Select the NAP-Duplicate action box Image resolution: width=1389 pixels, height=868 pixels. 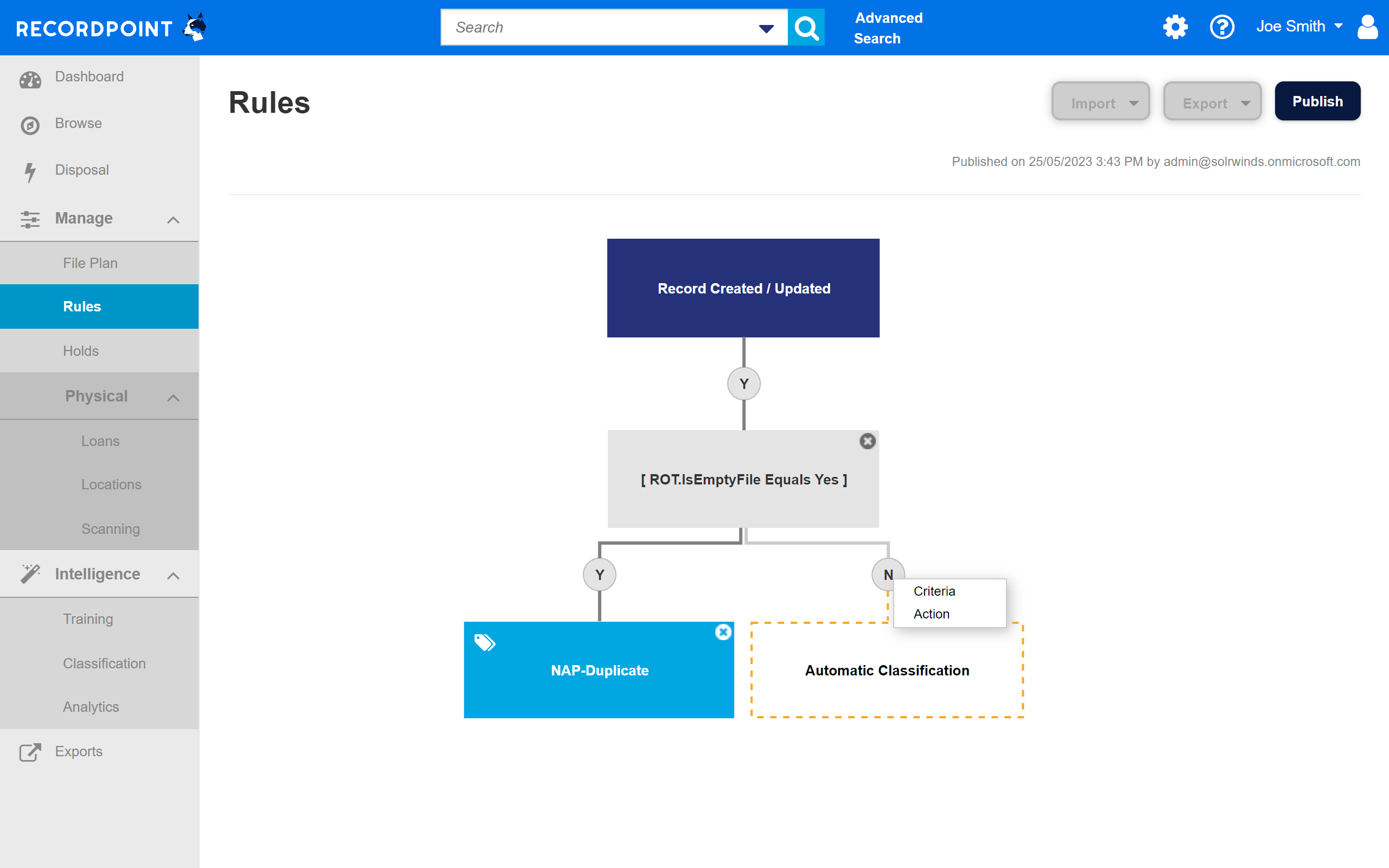coord(598,670)
